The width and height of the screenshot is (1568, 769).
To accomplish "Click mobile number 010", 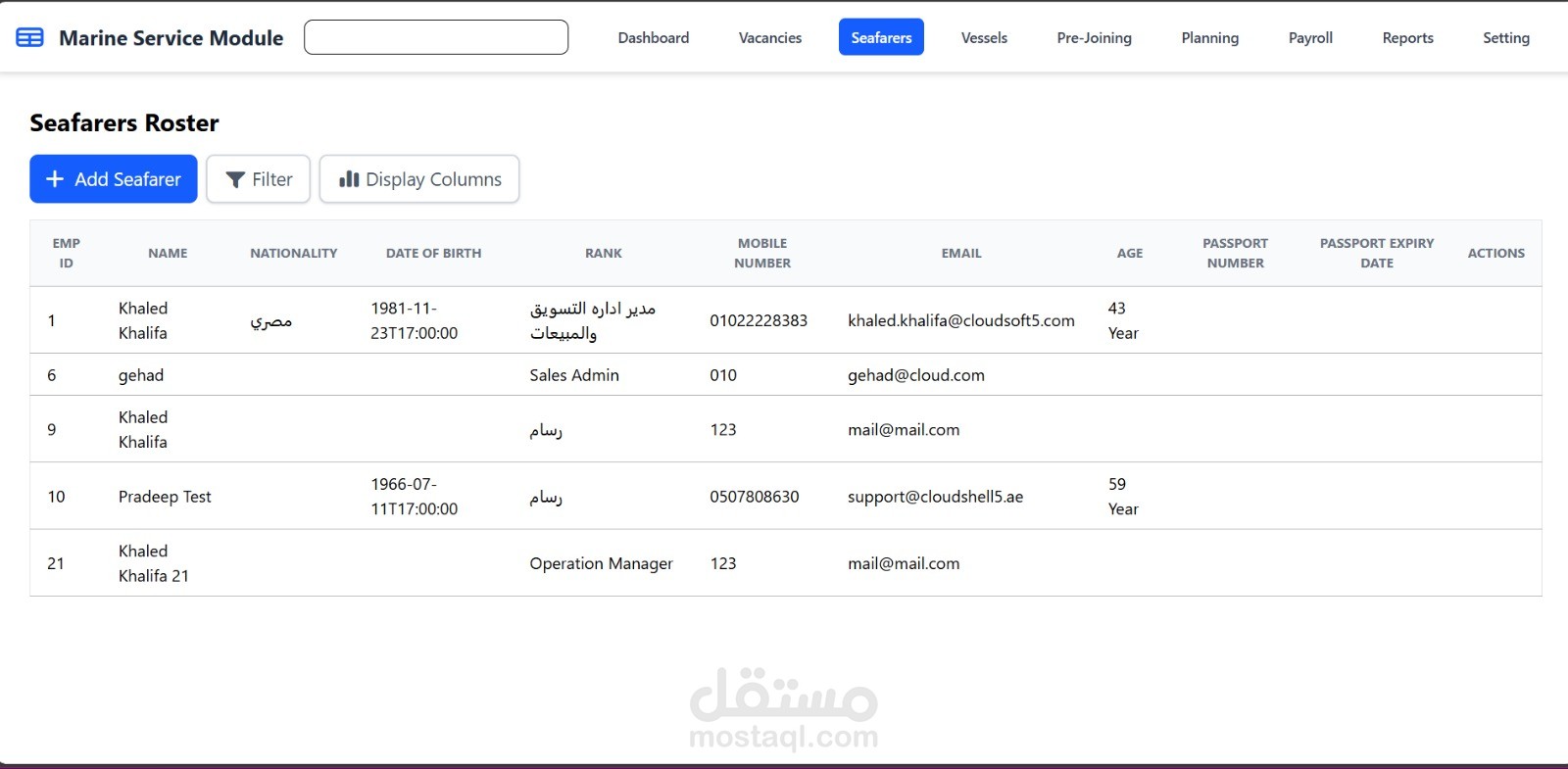I will pos(723,375).
